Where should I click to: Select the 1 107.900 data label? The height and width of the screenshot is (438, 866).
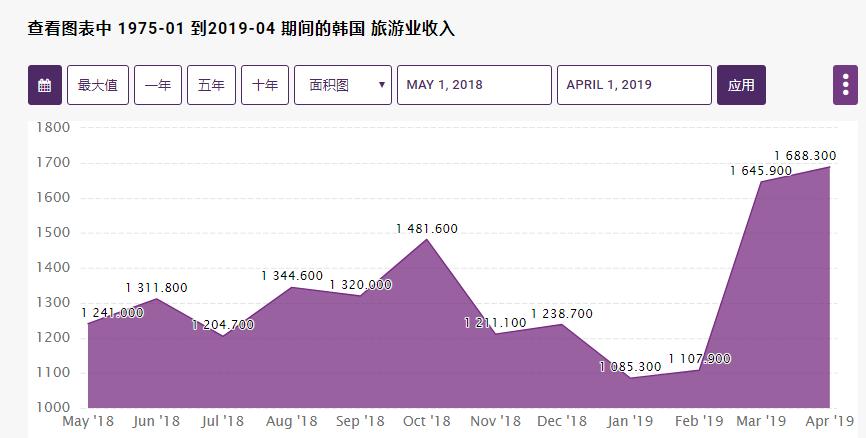[x=699, y=359]
